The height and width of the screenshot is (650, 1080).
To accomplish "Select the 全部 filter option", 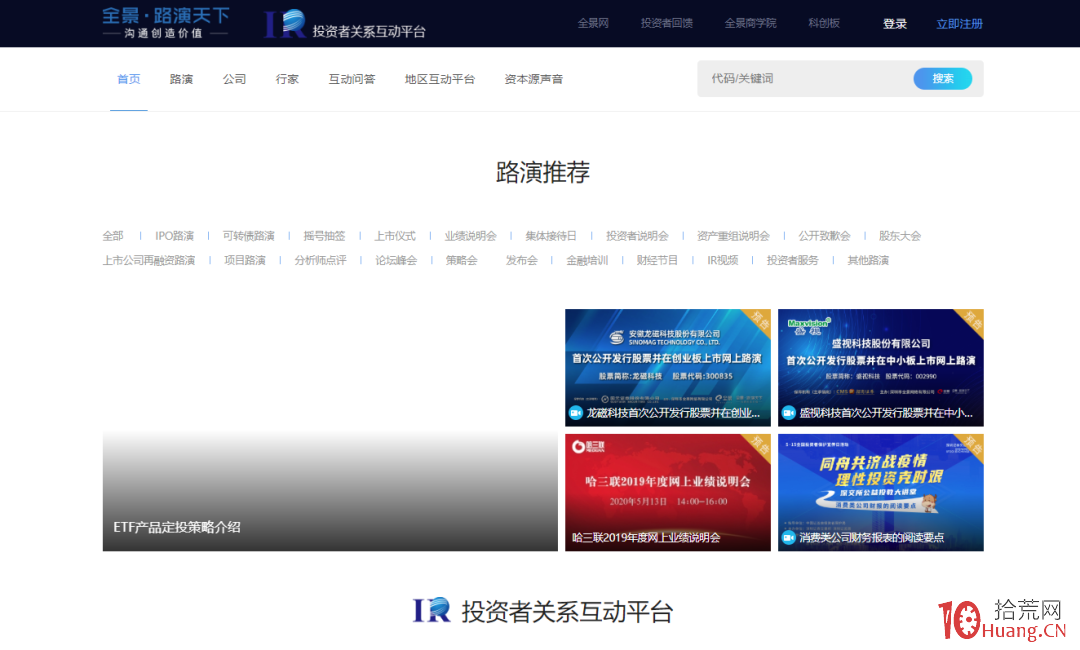I will tap(112, 235).
